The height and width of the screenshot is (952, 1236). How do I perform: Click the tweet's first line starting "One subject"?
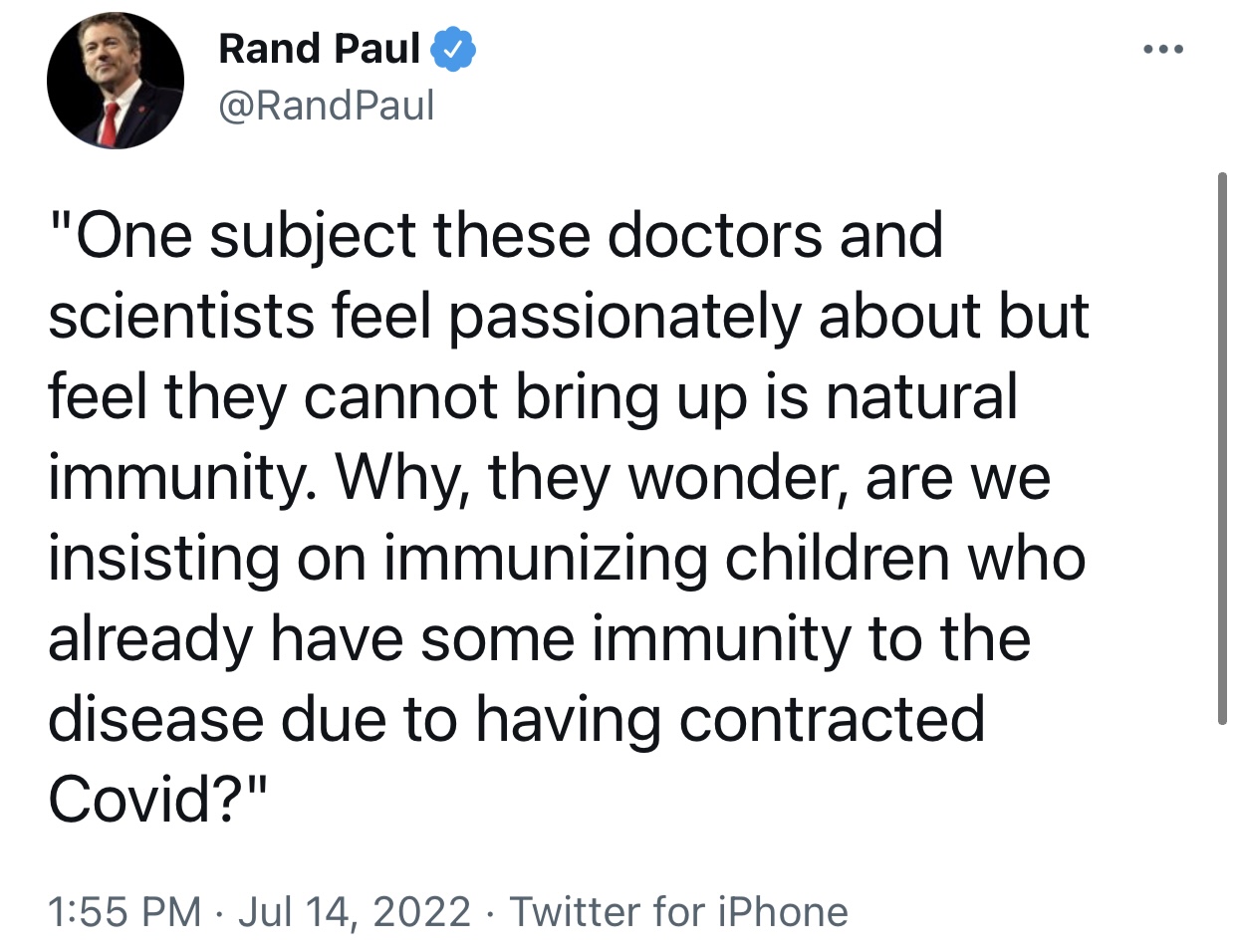point(495,236)
